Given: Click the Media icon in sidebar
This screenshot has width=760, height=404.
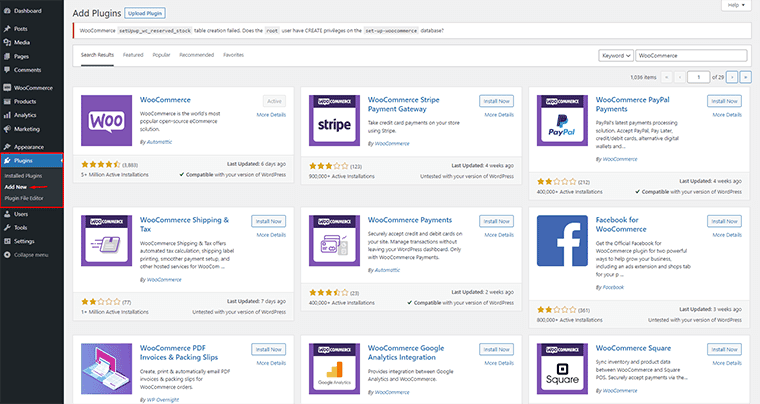Looking at the screenshot, I should (7, 43).
